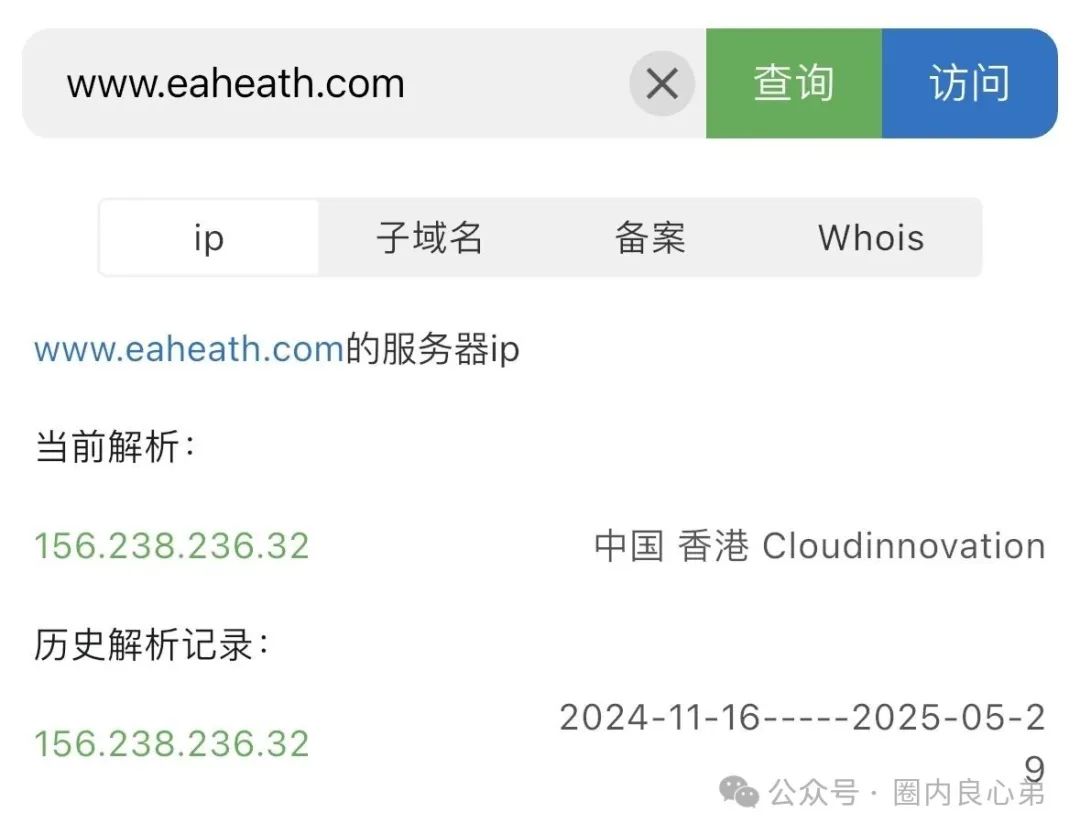Screen dimensions: 1080x835
Task: Clear the domain search field with X icon
Action: coord(662,83)
